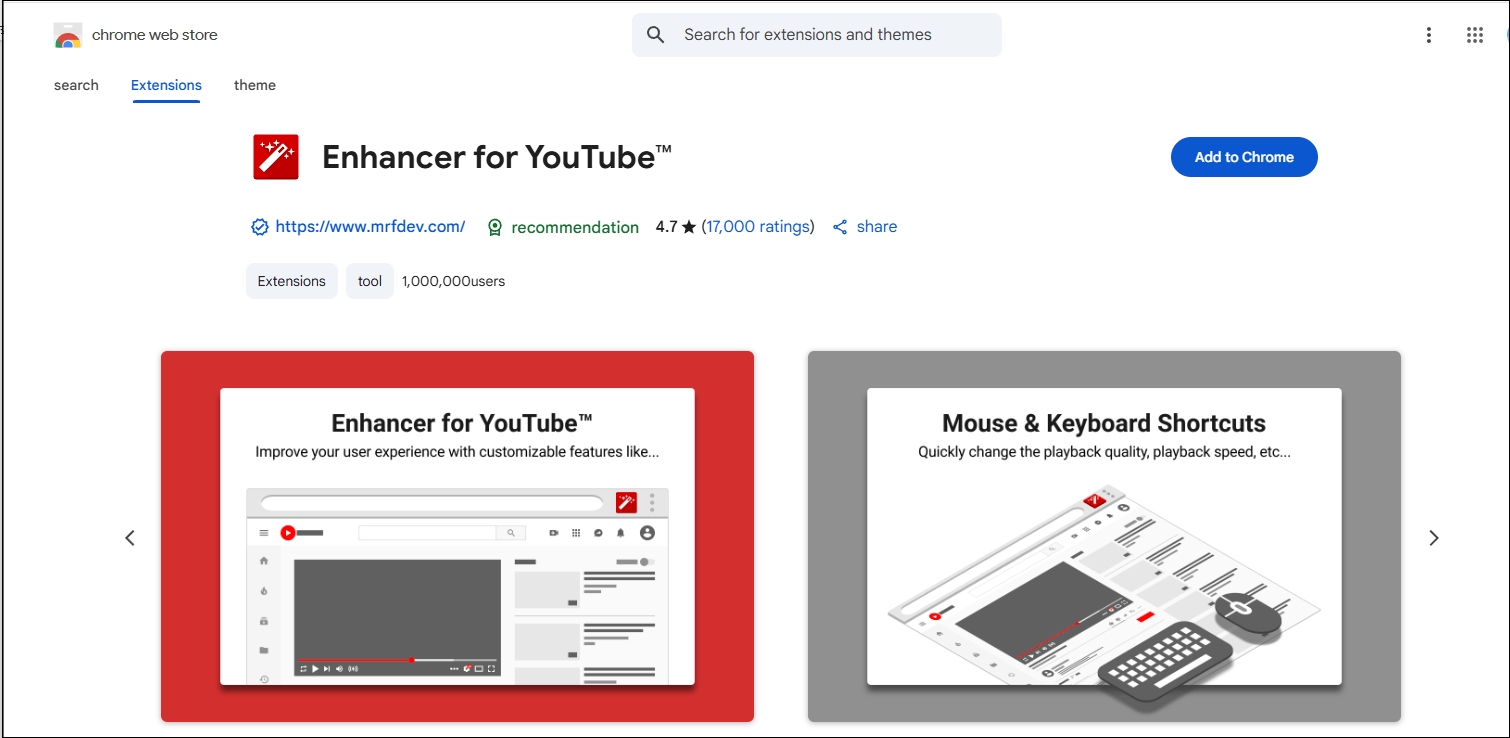
Task: Click the 1,000,000users count text
Action: click(453, 281)
